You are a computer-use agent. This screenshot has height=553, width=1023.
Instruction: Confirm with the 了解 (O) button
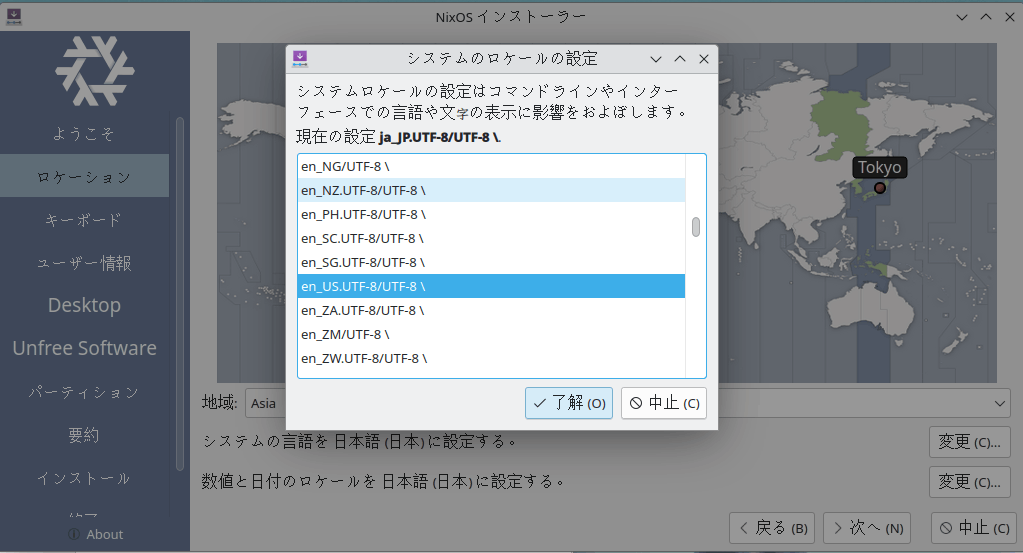click(569, 403)
